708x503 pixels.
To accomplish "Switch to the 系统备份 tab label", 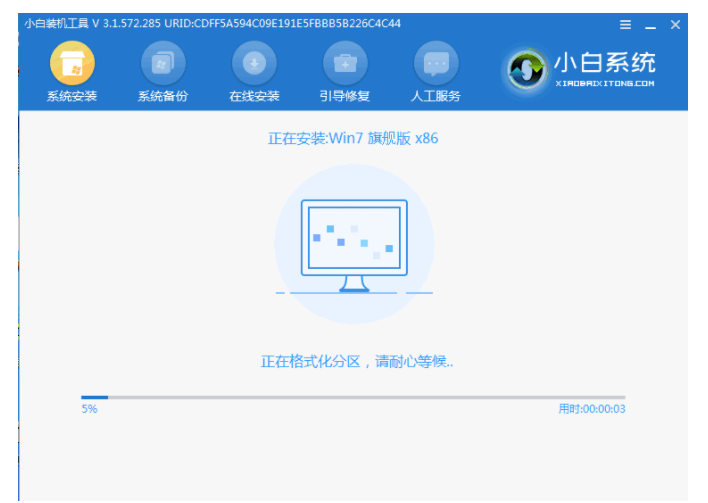I will [x=162, y=97].
